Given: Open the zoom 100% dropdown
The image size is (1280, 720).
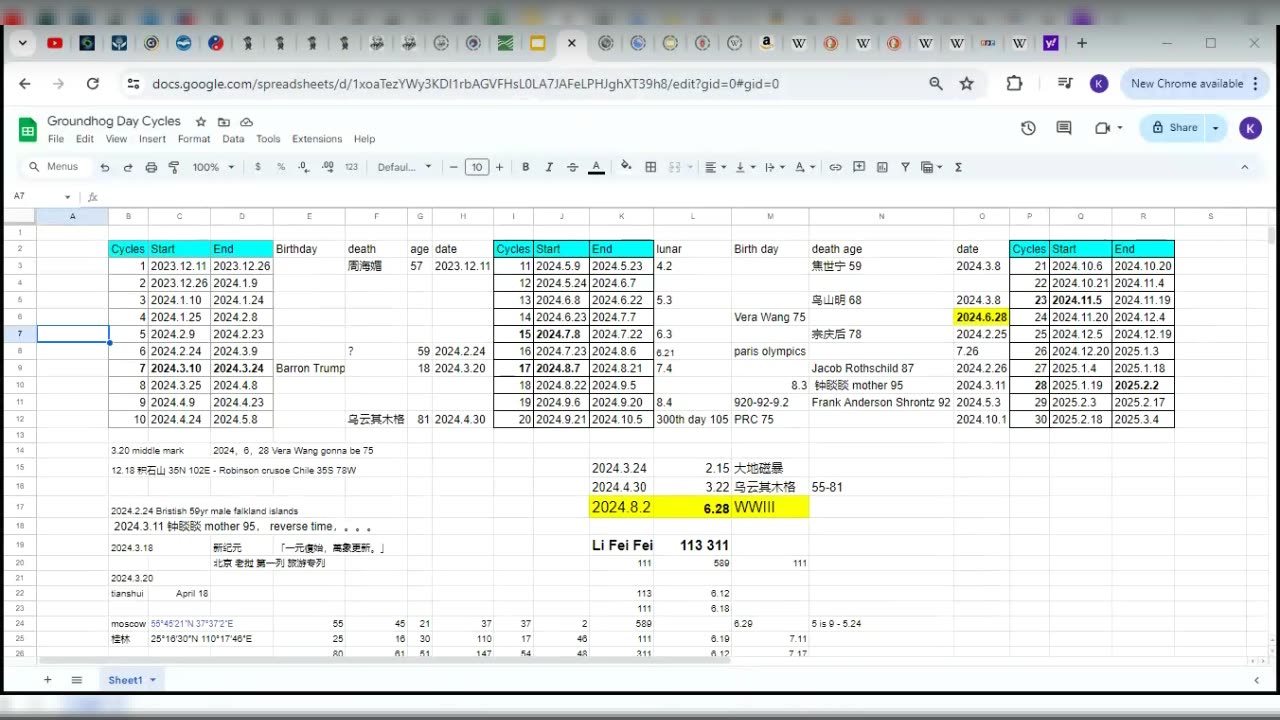Looking at the screenshot, I should click(212, 167).
